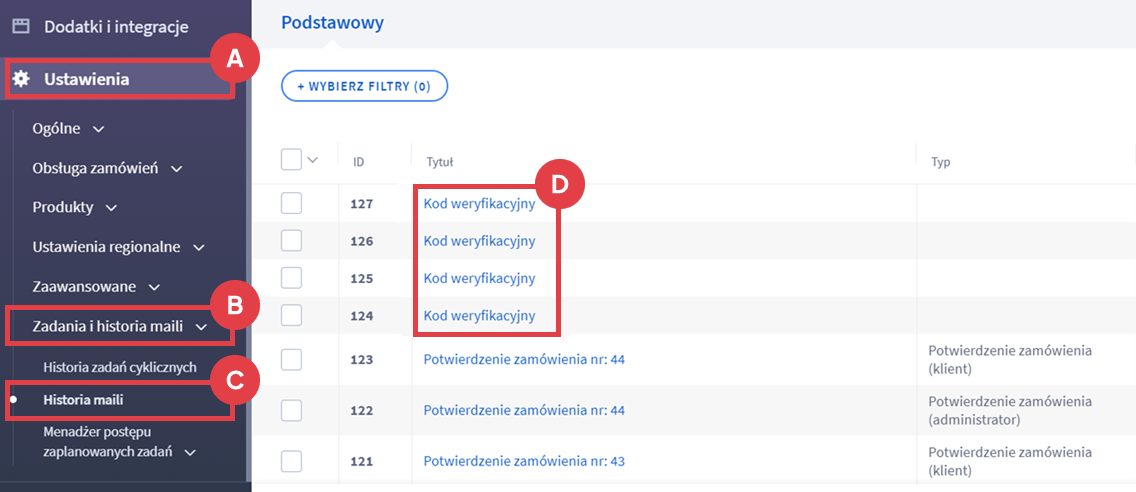The width and height of the screenshot is (1136, 492).
Task: Select the checkbox for row ID 125
Action: point(291,278)
